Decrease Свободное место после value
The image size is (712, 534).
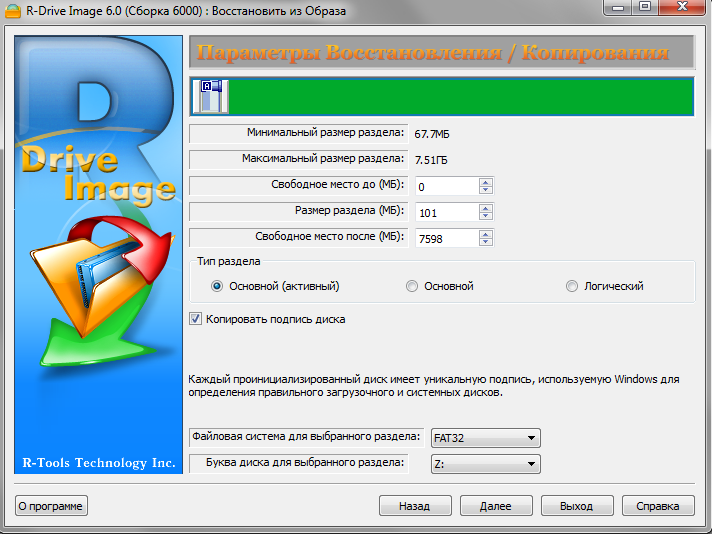point(486,242)
